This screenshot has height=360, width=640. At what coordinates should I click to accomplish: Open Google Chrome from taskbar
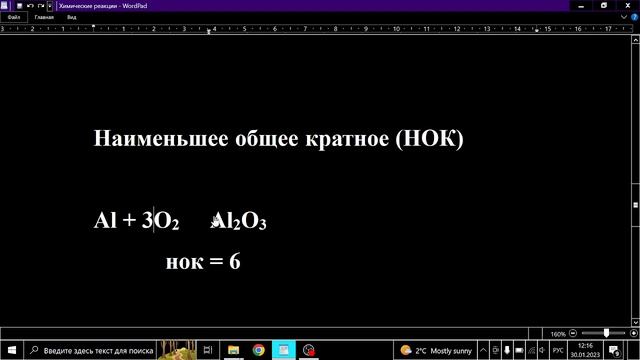(258, 350)
